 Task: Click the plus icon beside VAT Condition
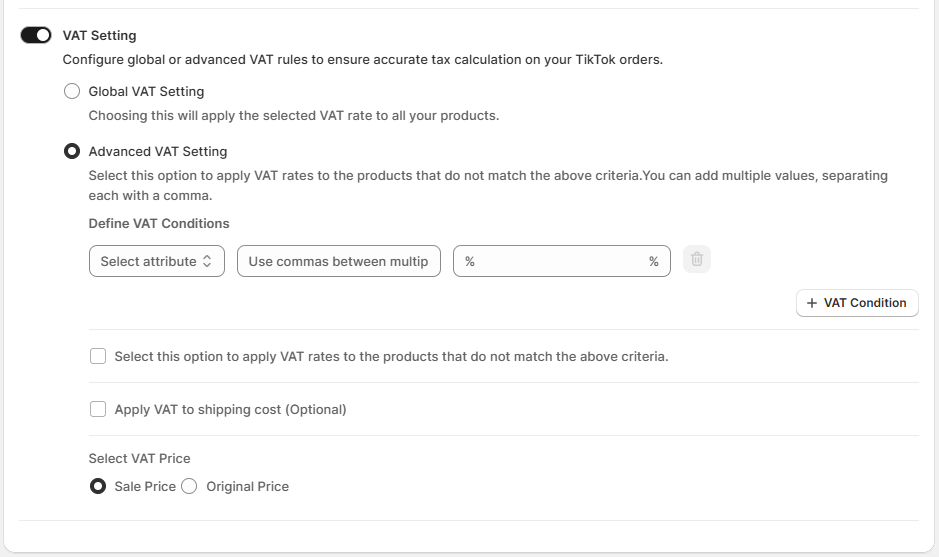812,303
